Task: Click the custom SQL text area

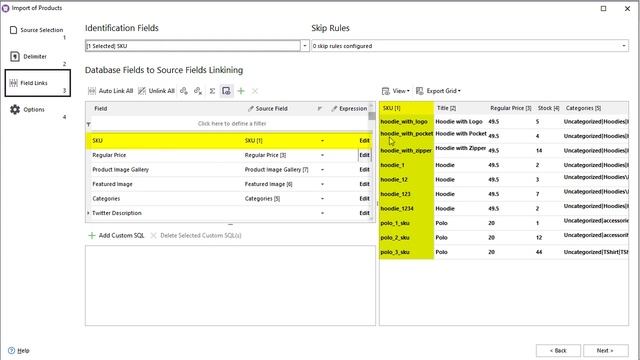Action: 230,285
